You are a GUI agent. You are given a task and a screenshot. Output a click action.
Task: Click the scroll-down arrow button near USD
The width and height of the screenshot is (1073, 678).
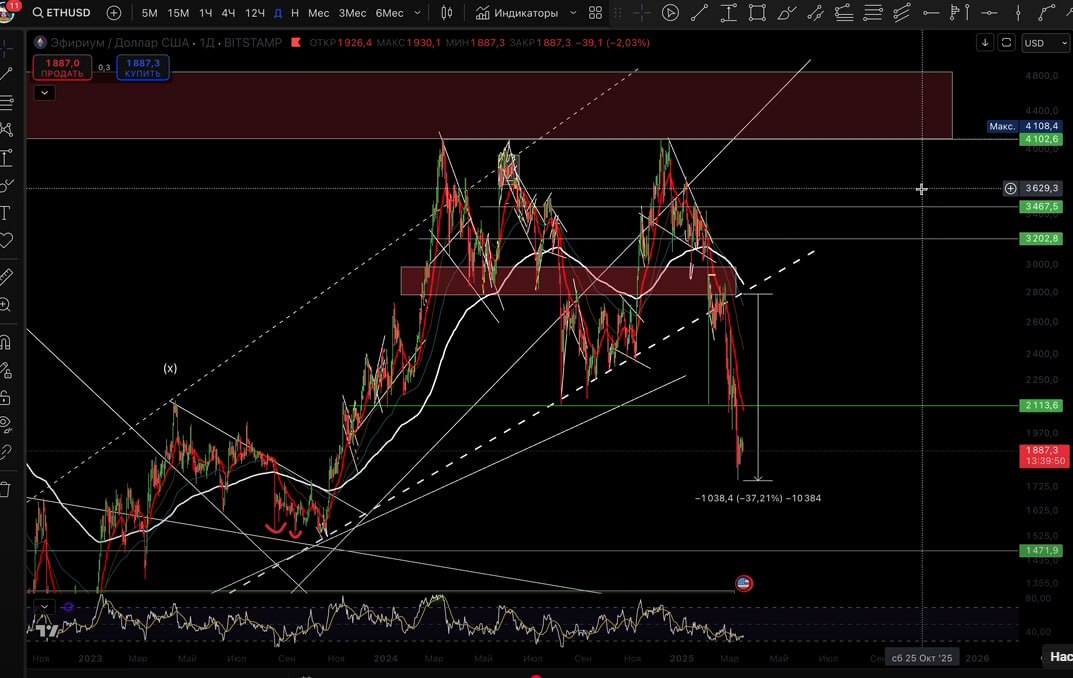[985, 42]
